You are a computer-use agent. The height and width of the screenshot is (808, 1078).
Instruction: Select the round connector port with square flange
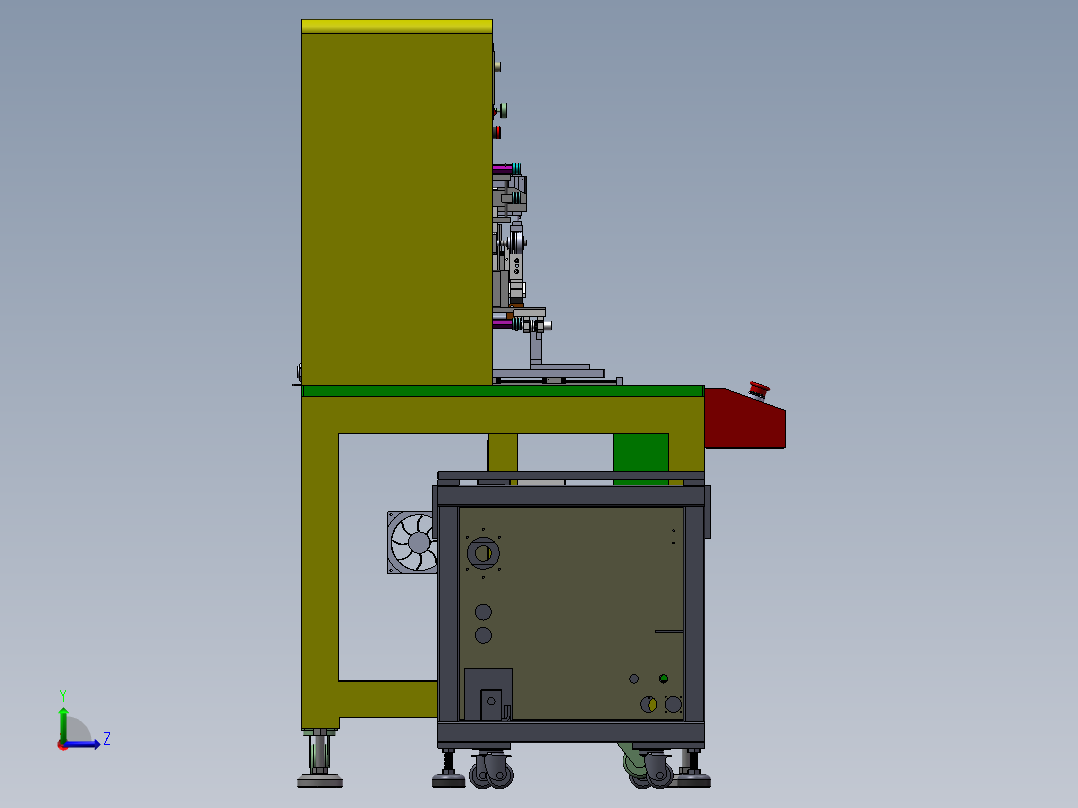[483, 554]
